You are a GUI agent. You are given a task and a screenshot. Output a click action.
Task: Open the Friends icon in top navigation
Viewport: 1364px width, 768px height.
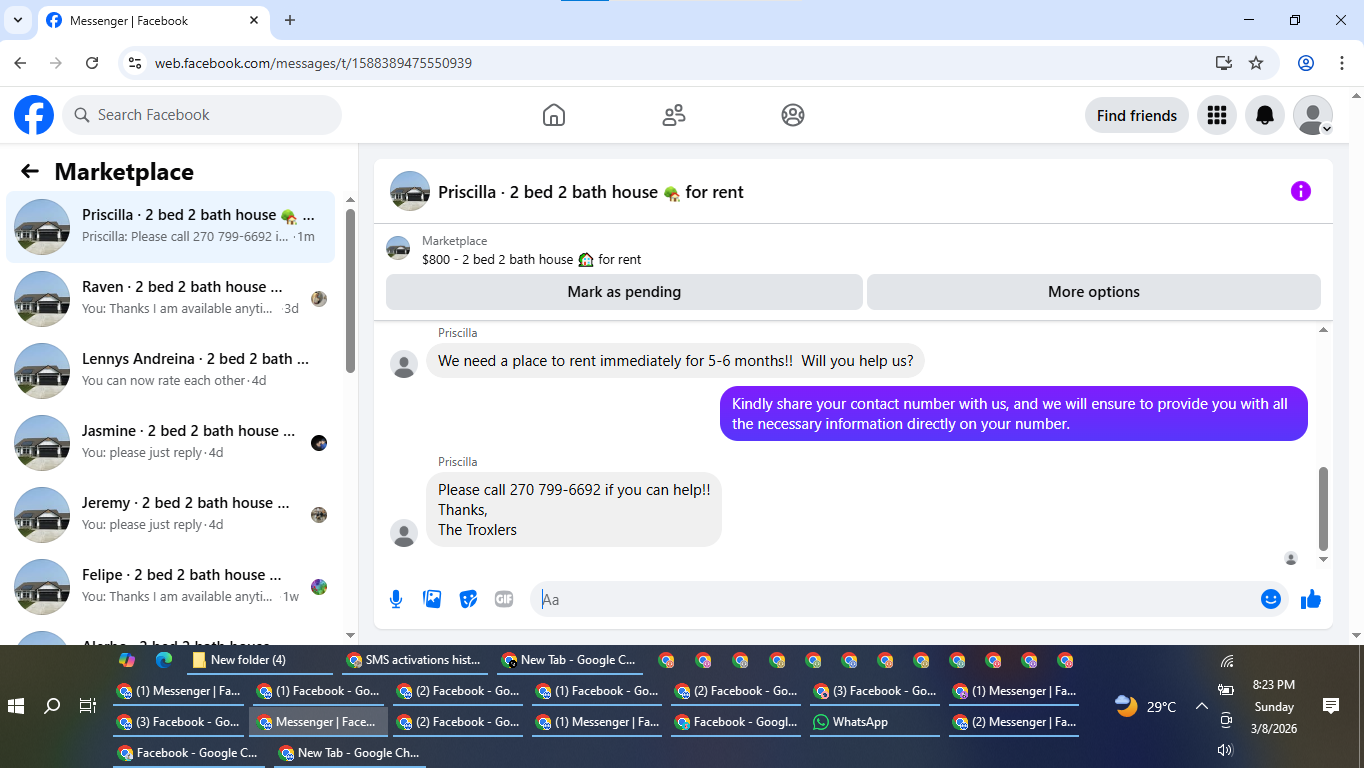[674, 115]
